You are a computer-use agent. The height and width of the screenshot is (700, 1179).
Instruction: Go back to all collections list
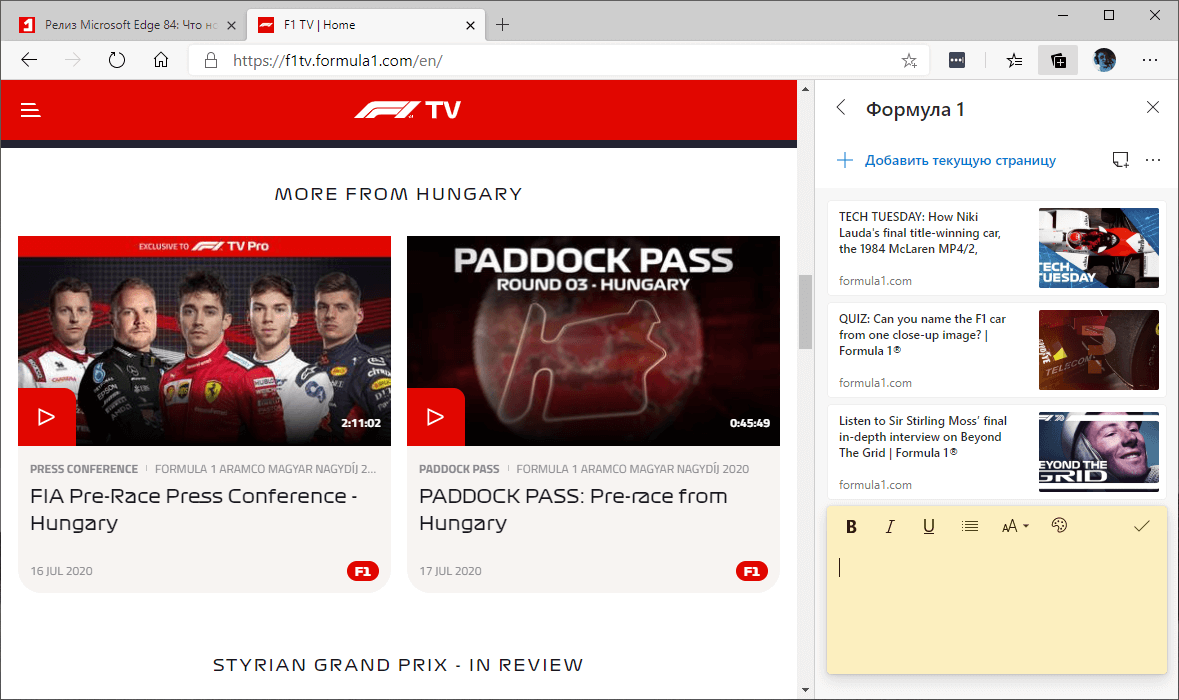[841, 108]
